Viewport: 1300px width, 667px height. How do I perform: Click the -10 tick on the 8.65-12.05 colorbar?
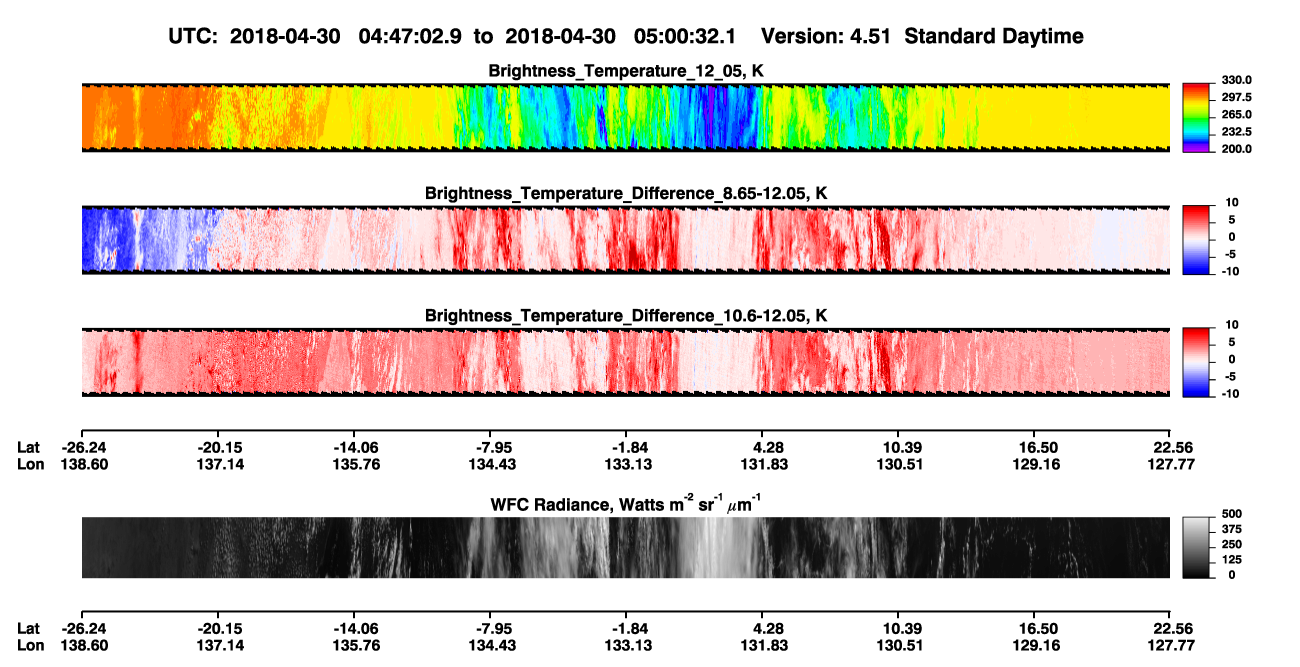point(1233,270)
